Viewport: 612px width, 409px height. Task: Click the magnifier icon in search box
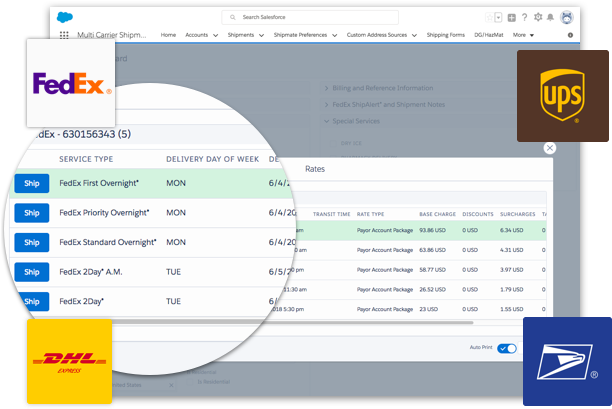click(233, 17)
